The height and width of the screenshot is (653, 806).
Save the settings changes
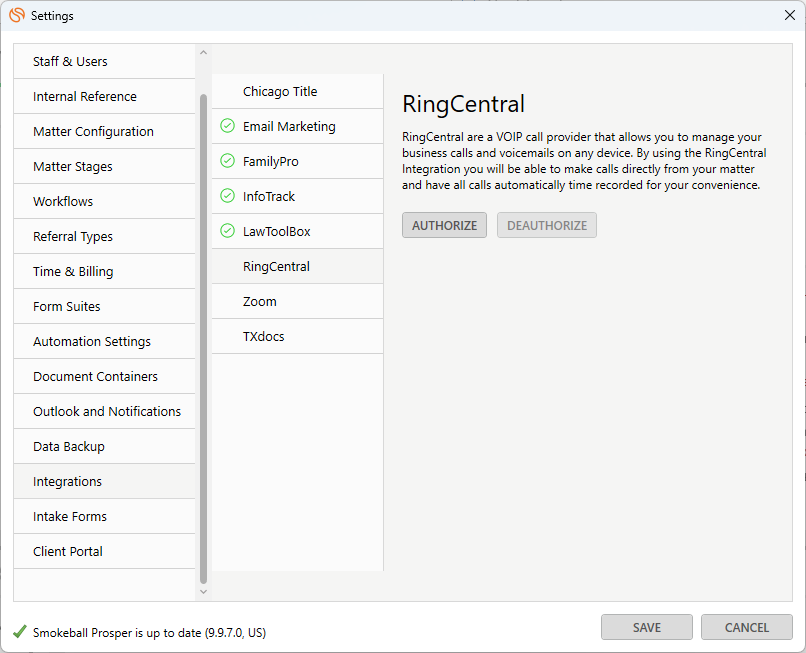(647, 627)
